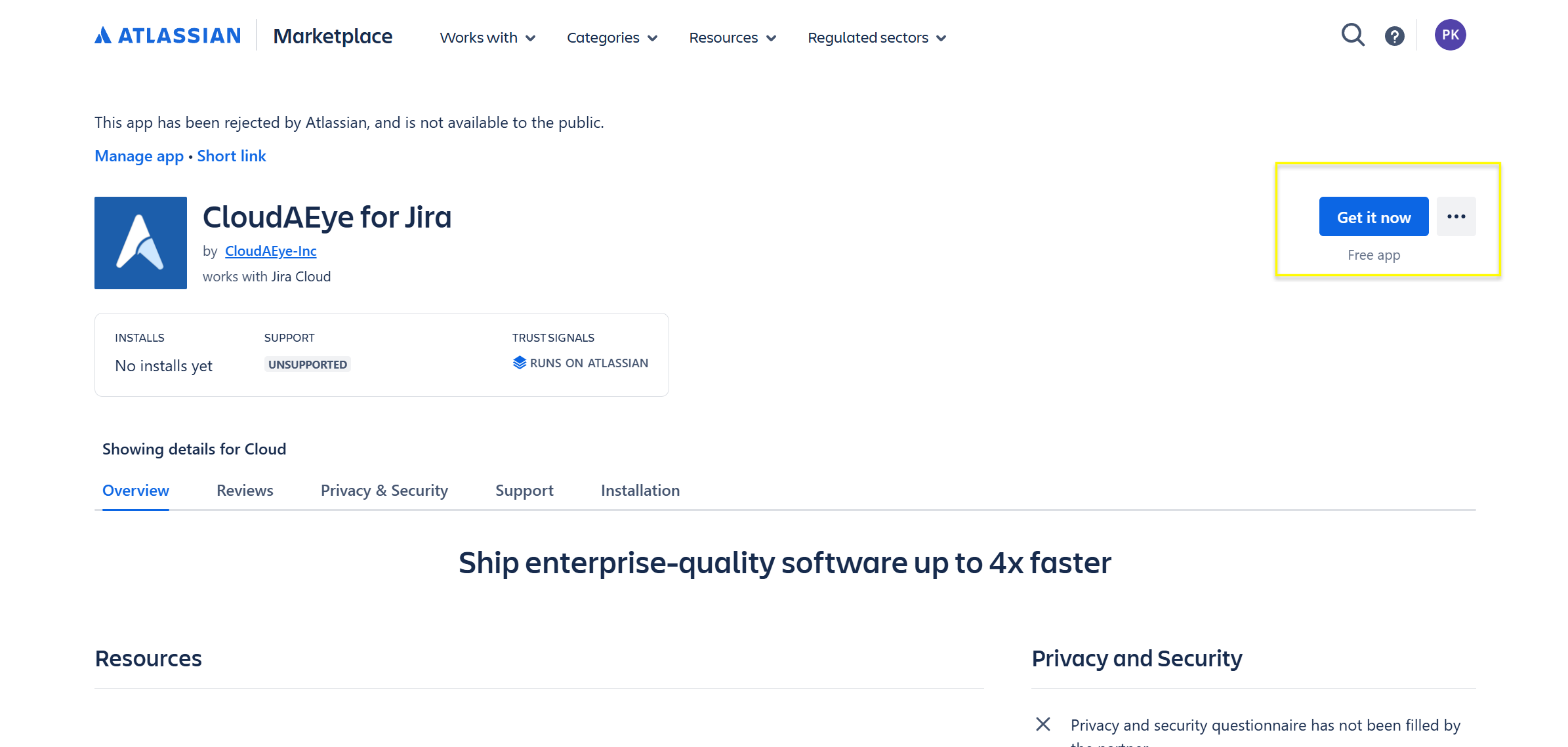Click the Short link hyperlink
This screenshot has height=747, width=1568.
tap(232, 156)
